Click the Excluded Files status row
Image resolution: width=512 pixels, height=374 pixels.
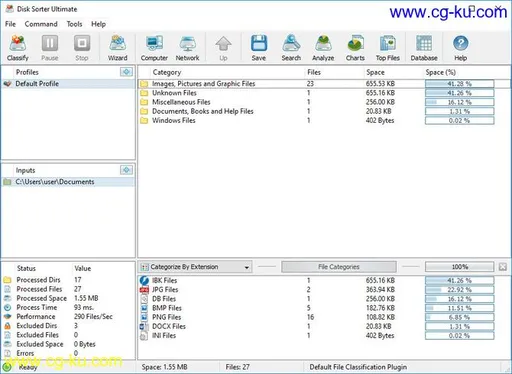pyautogui.click(x=68, y=335)
